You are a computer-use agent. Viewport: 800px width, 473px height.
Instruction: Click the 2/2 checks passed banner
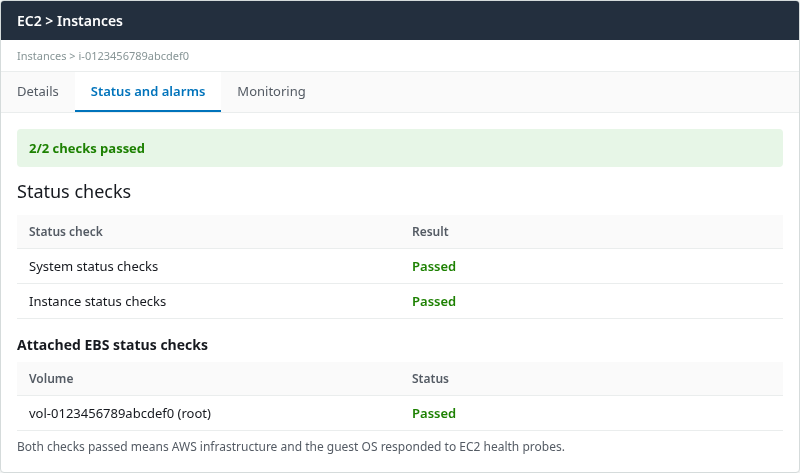pyautogui.click(x=400, y=148)
